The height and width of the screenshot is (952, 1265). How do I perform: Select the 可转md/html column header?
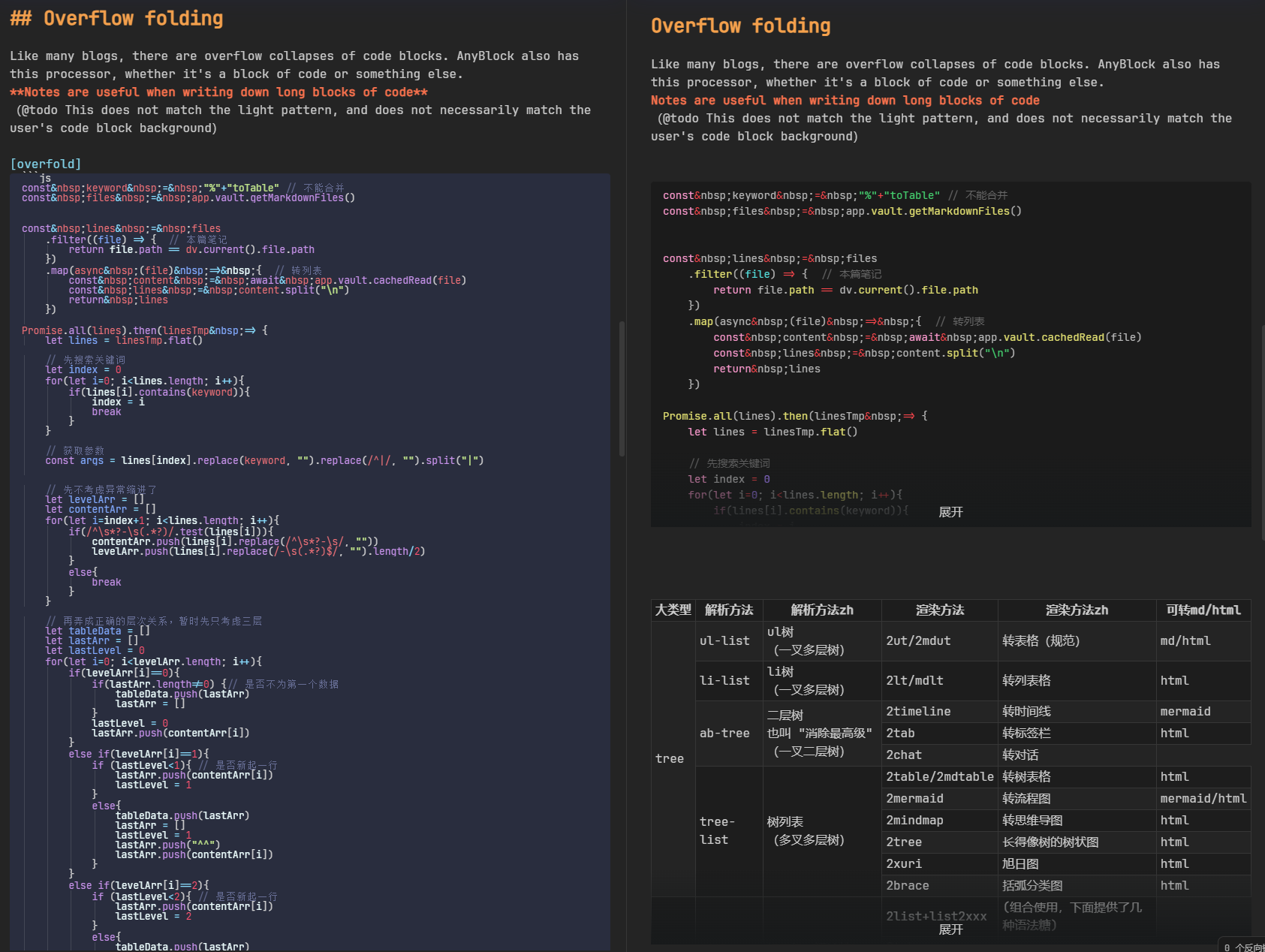[1203, 610]
